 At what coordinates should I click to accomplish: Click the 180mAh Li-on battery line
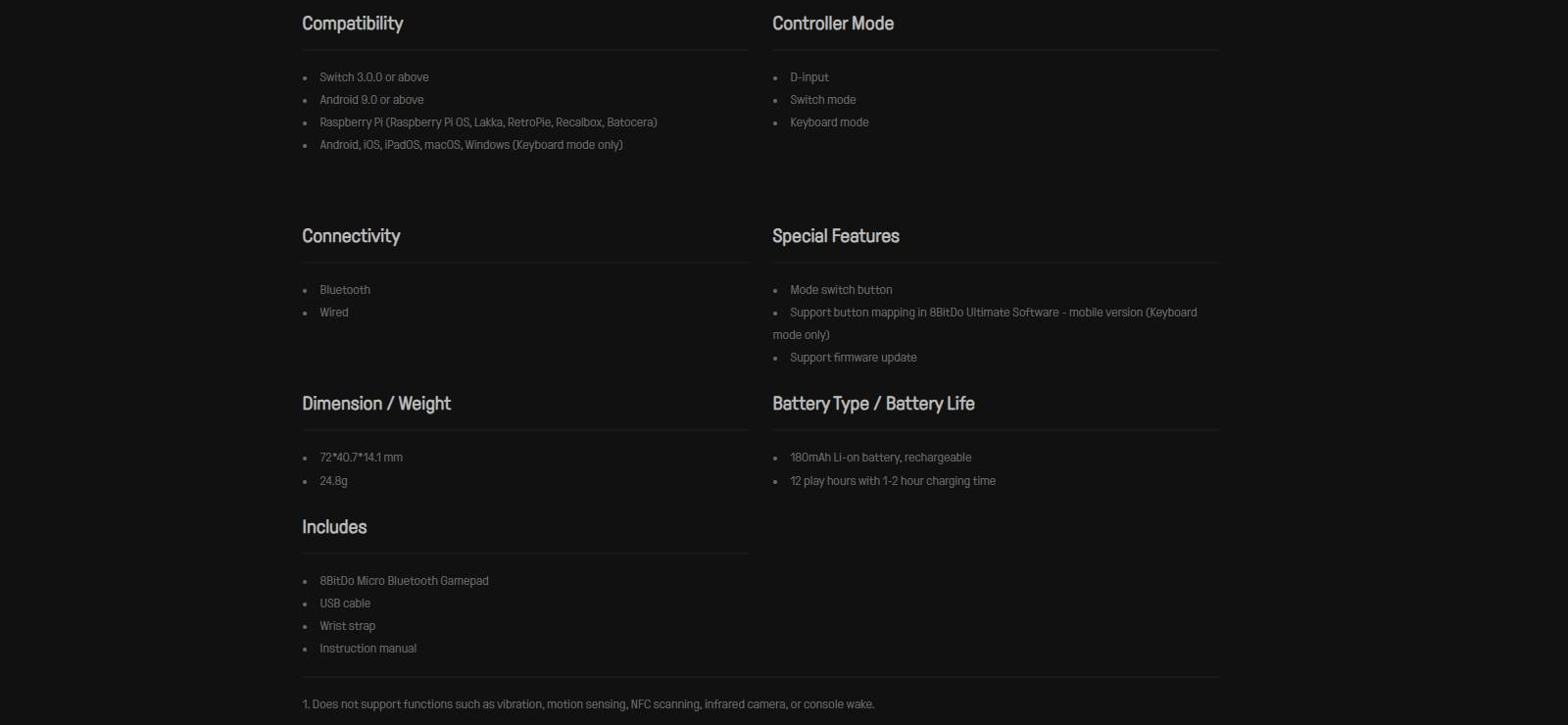pyautogui.click(x=881, y=458)
